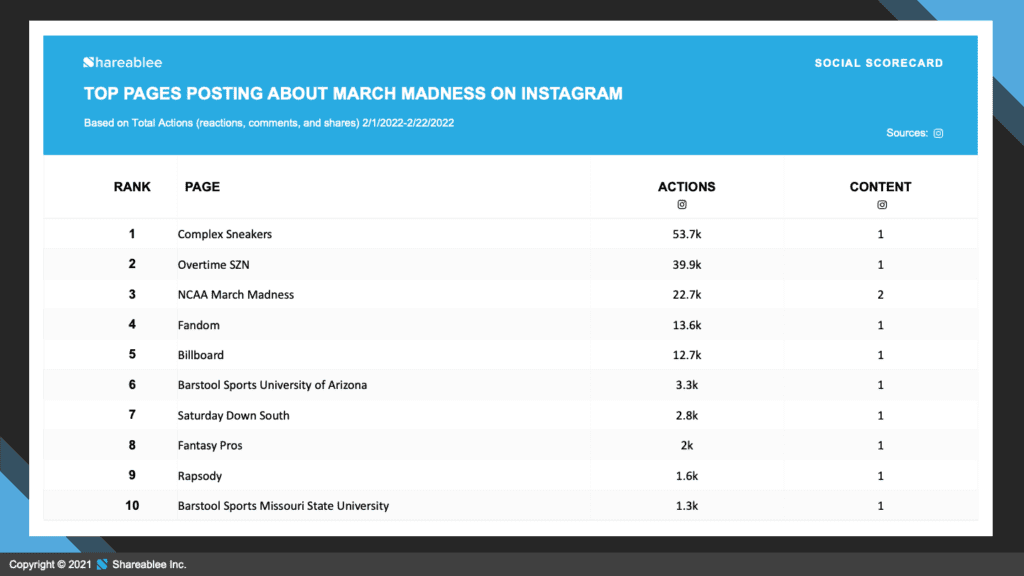The image size is (1024, 576).
Task: Select Barstool Sports University of Arizona row
Action: pyautogui.click(x=510, y=385)
